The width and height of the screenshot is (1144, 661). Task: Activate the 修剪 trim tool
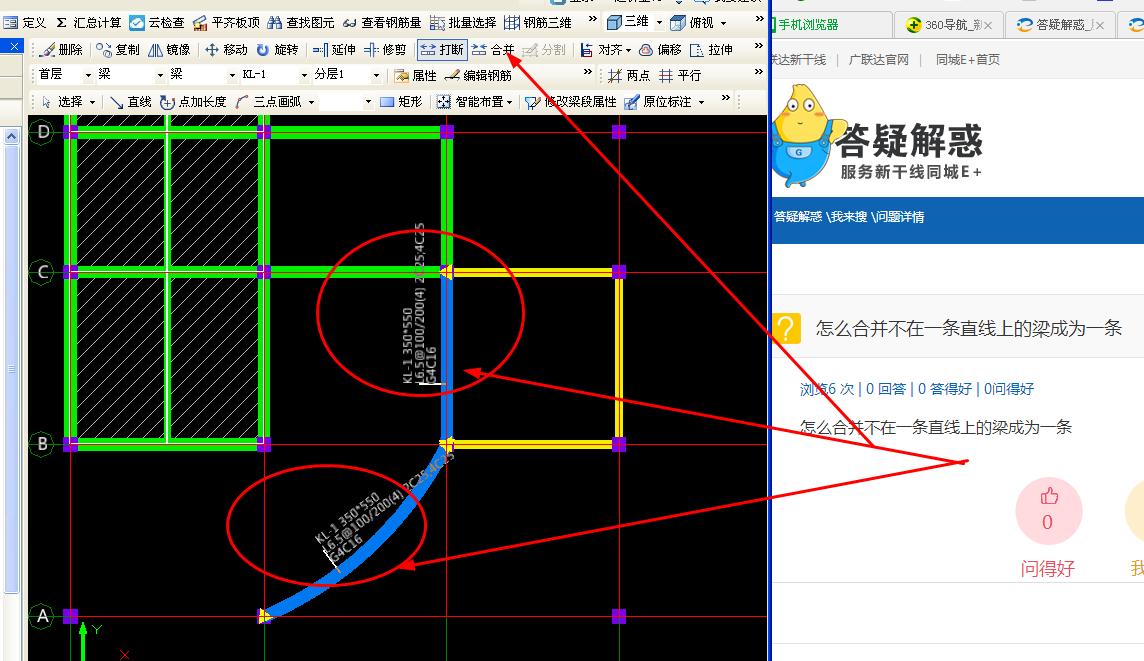tap(385, 50)
